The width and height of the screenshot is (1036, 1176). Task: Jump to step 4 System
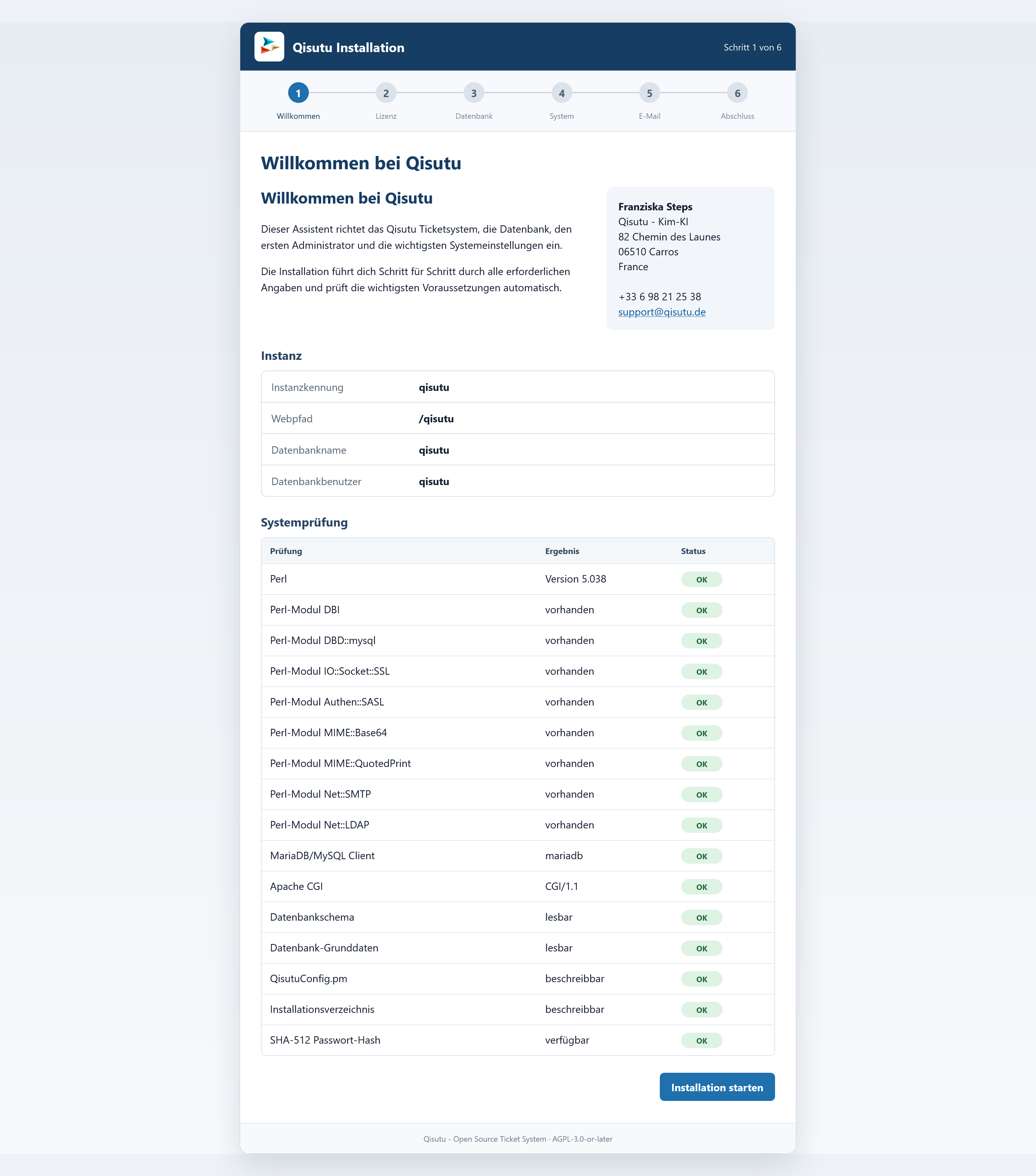tap(562, 93)
